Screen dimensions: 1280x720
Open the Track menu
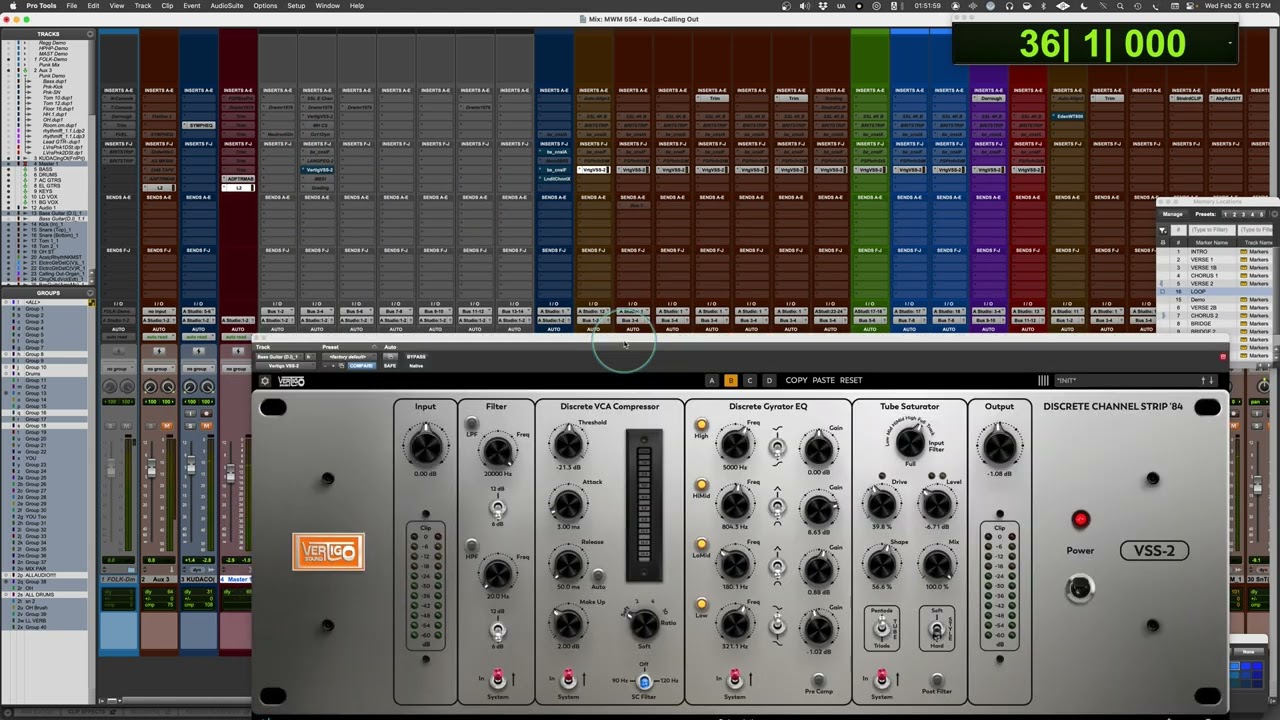point(143,6)
